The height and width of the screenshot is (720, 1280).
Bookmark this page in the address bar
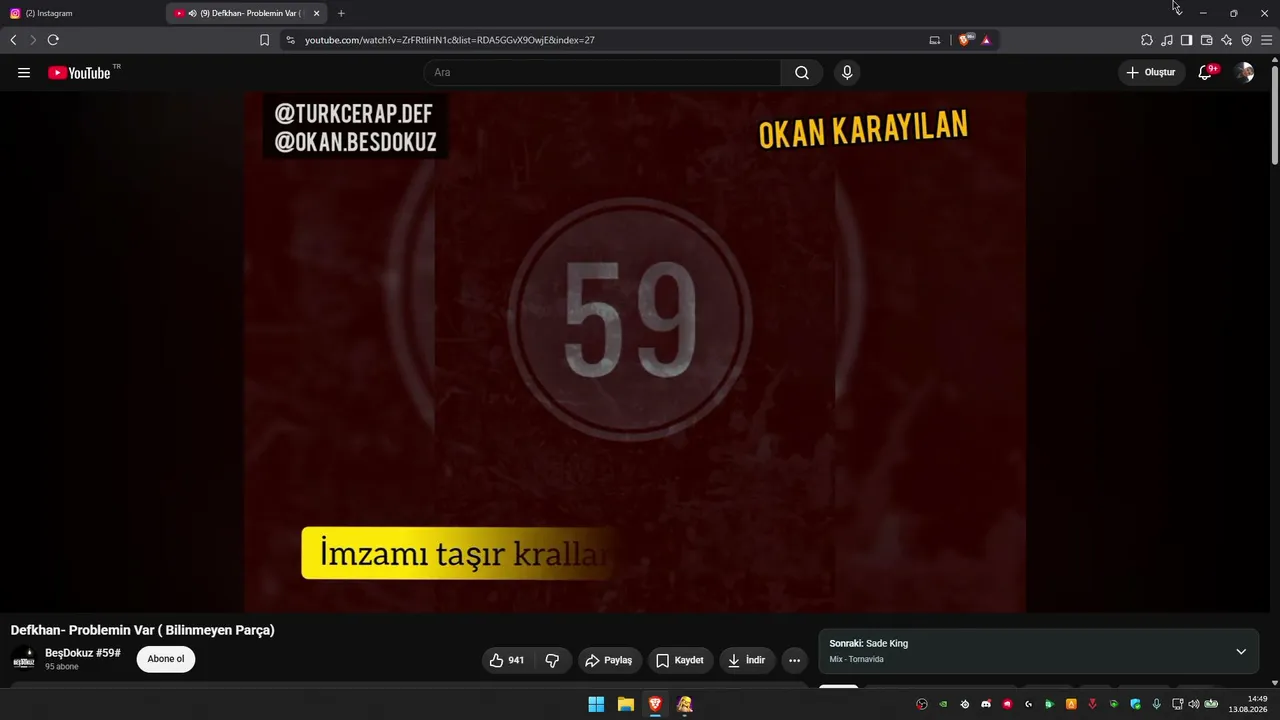[x=264, y=40]
